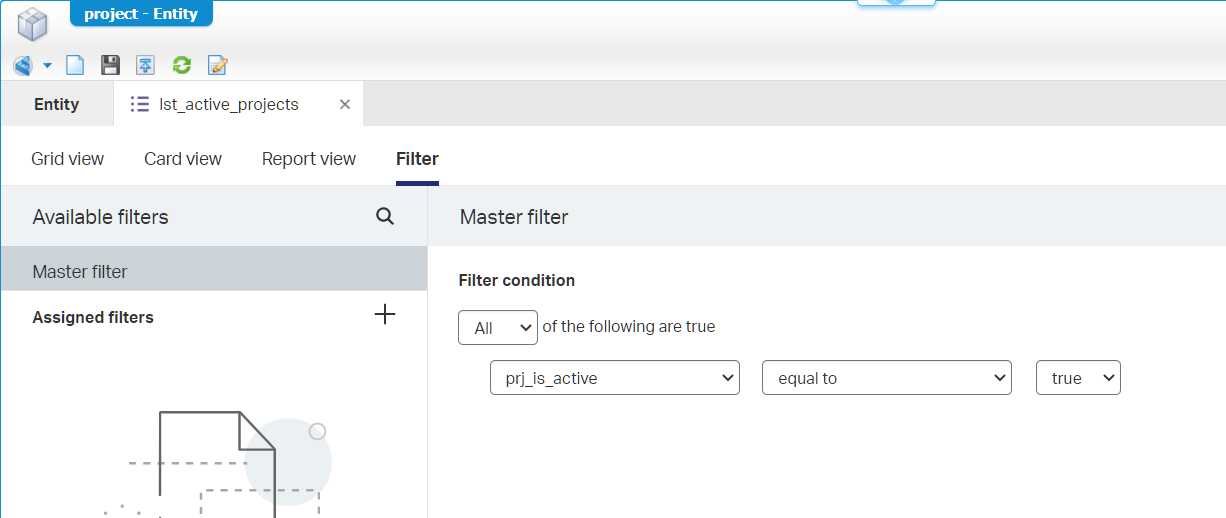Click the cube application logo icon
The height and width of the screenshot is (518, 1226).
(33, 23)
